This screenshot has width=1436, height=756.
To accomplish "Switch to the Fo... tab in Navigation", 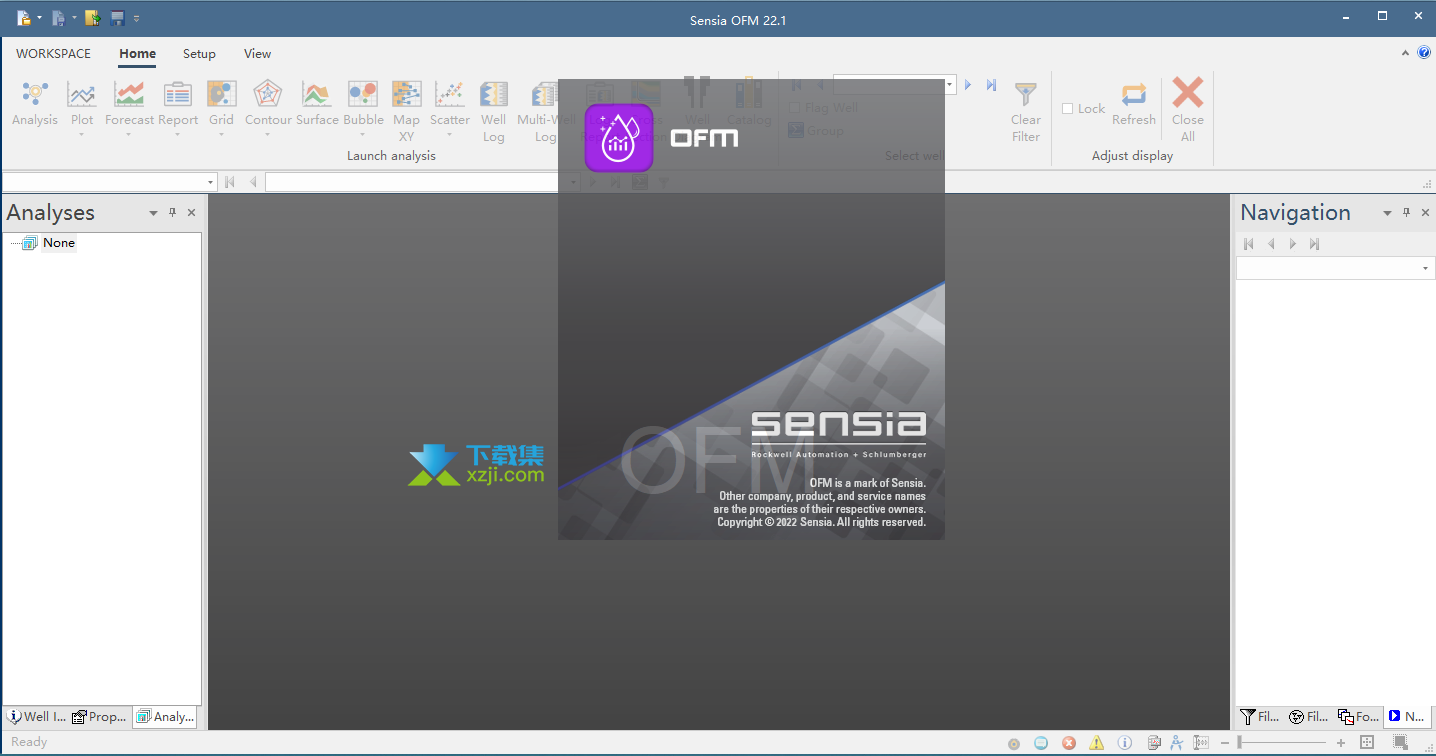I will [x=1358, y=717].
